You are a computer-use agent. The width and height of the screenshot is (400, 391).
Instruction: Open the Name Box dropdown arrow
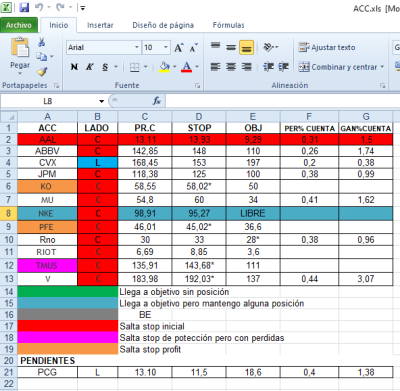coord(101,101)
